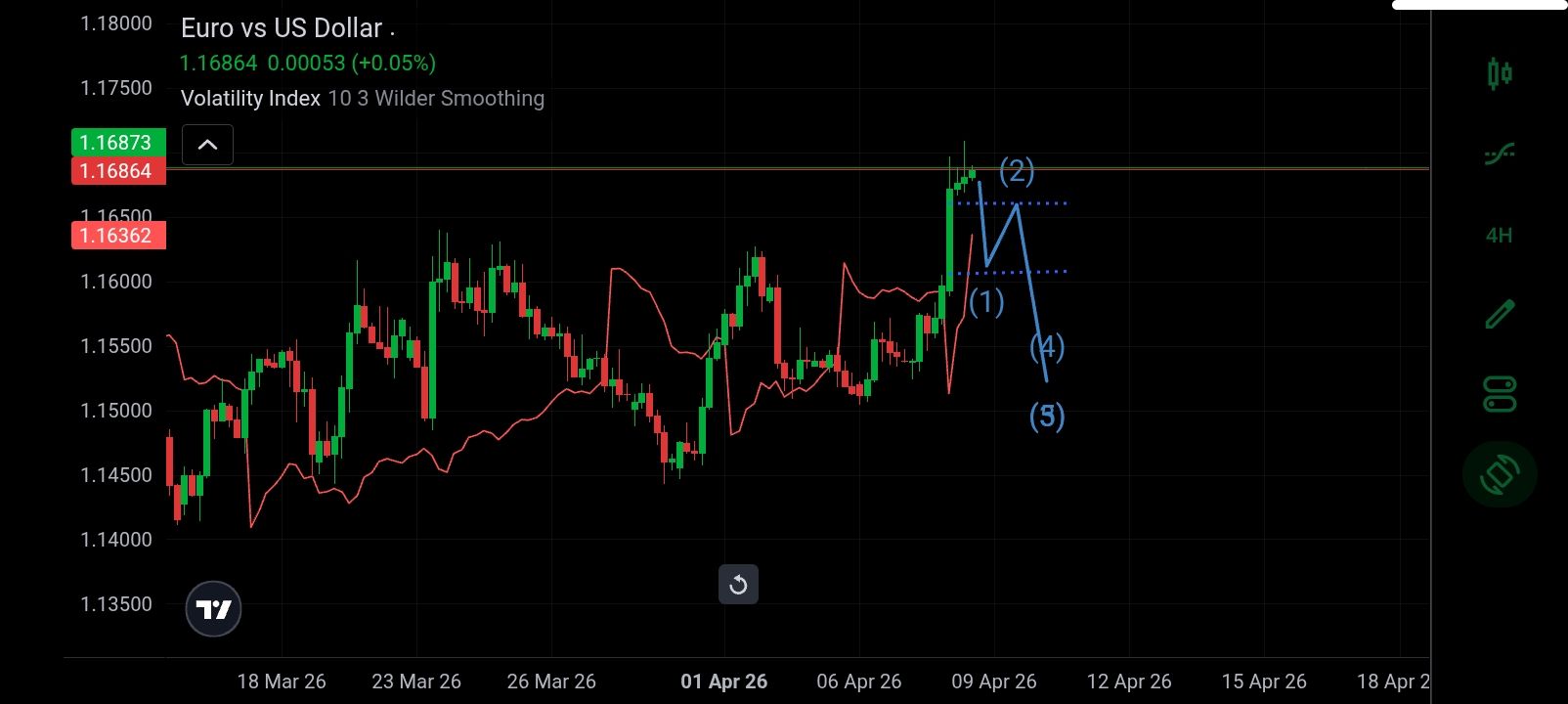Click the 01 Apr 26 date marker
This screenshot has height=704, width=1568.
723,682
